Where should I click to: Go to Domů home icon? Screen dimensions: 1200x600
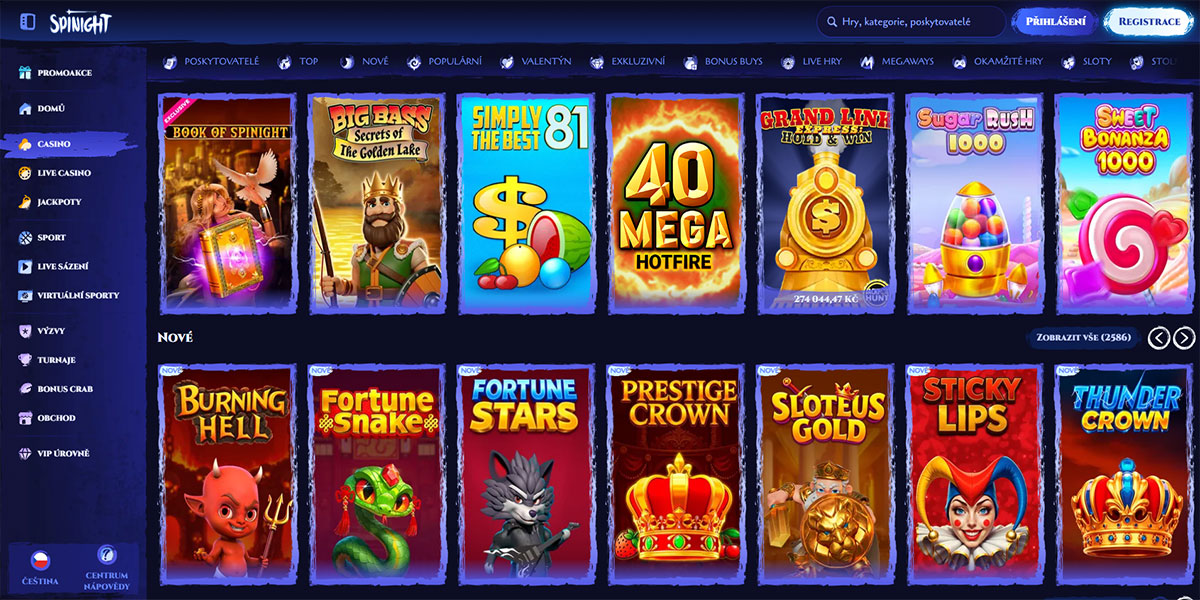(x=26, y=108)
